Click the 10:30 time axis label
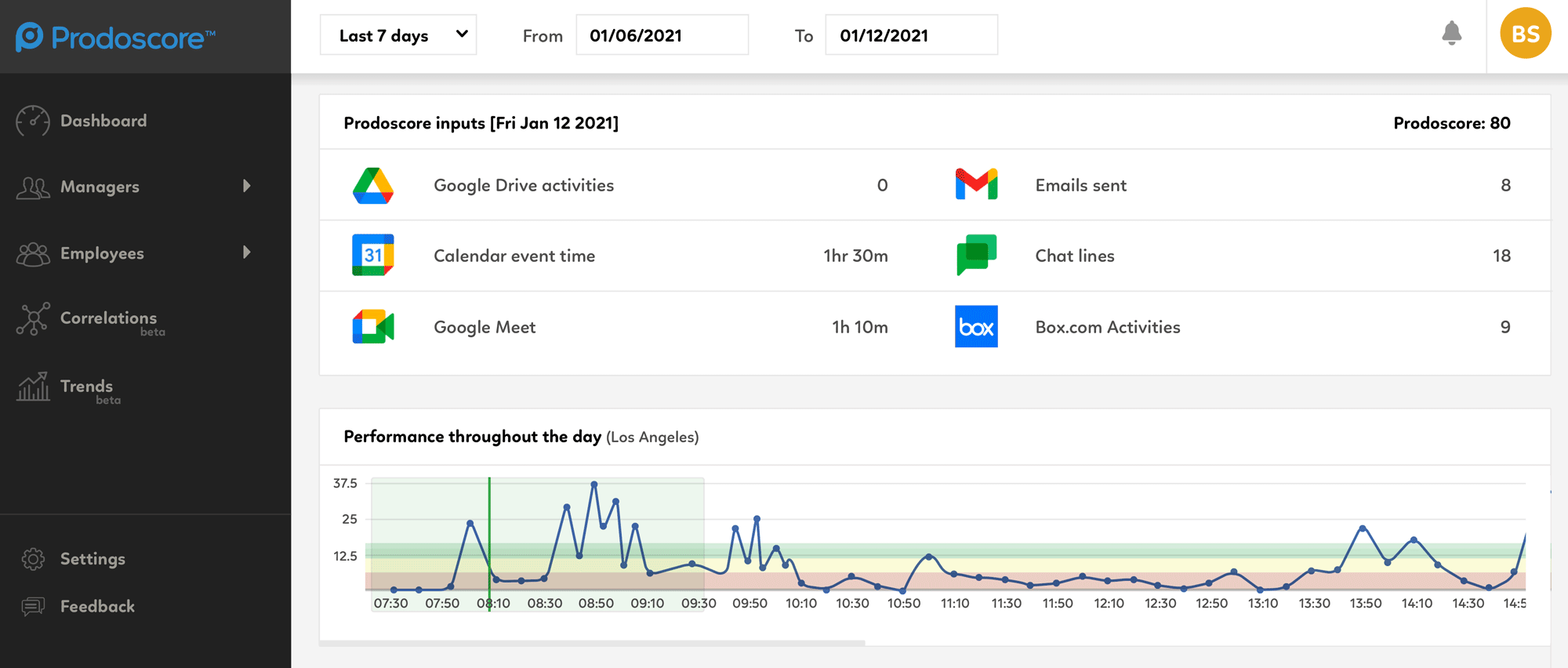 click(852, 603)
